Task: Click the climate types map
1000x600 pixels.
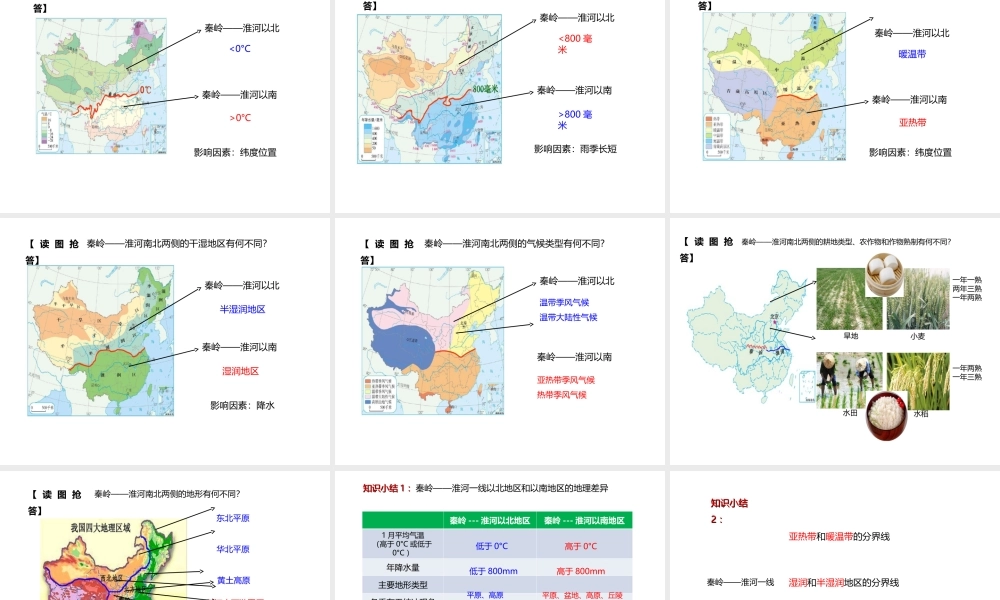Action: pyautogui.click(x=433, y=340)
